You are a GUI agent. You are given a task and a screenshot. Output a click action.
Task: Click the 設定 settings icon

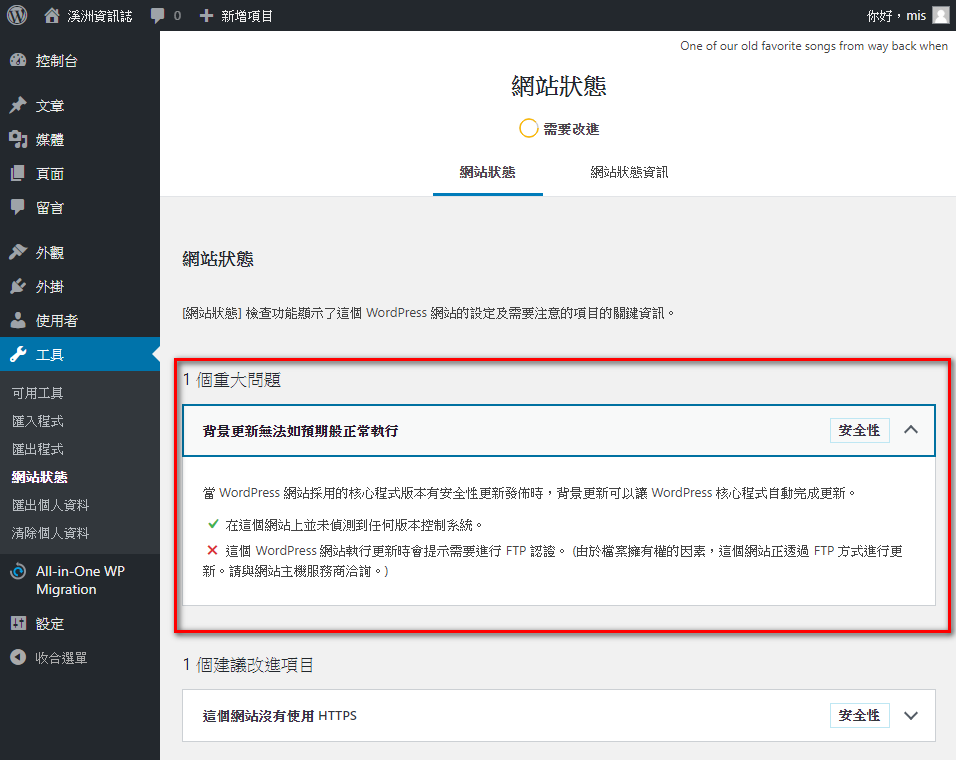coord(18,623)
